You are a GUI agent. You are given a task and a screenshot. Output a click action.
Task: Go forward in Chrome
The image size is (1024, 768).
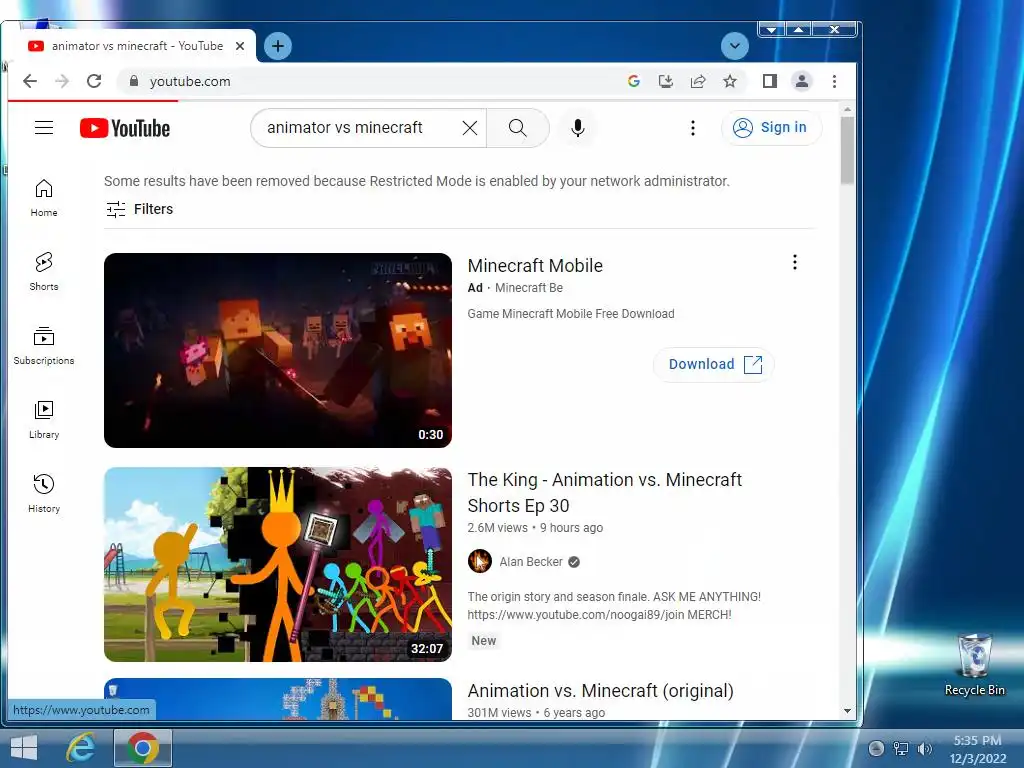click(62, 81)
